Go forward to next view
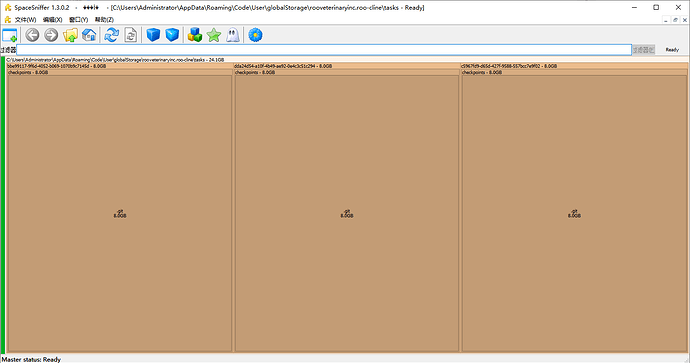This screenshot has width=690, height=363. pos(51,35)
